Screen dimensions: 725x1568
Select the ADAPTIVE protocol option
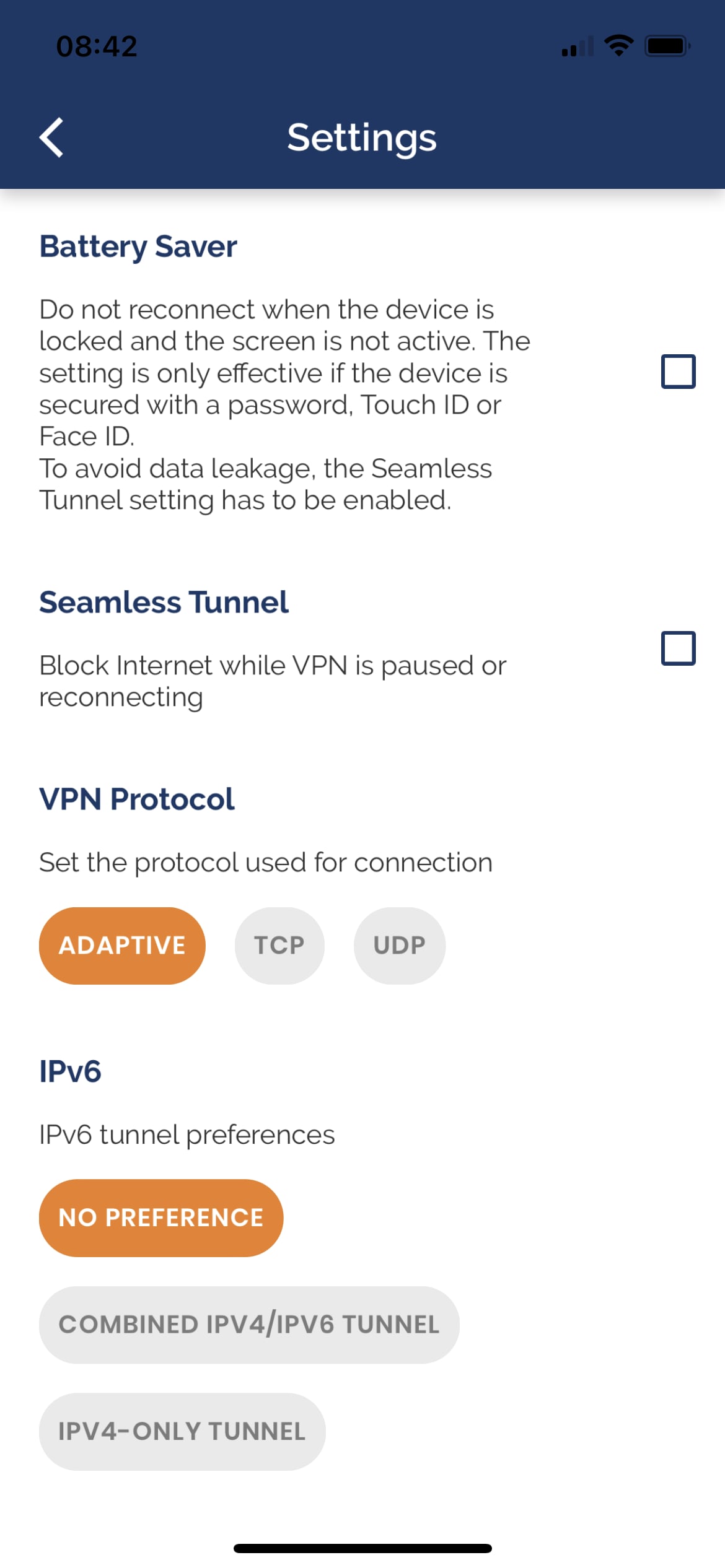(122, 946)
